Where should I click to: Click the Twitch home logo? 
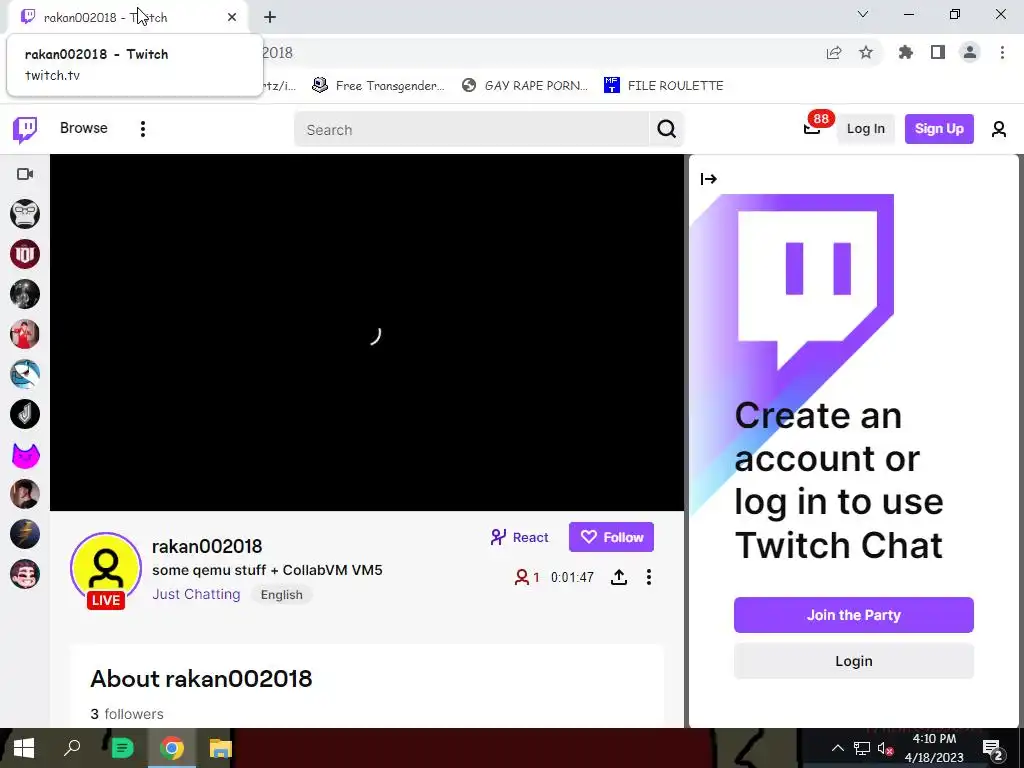tap(25, 129)
